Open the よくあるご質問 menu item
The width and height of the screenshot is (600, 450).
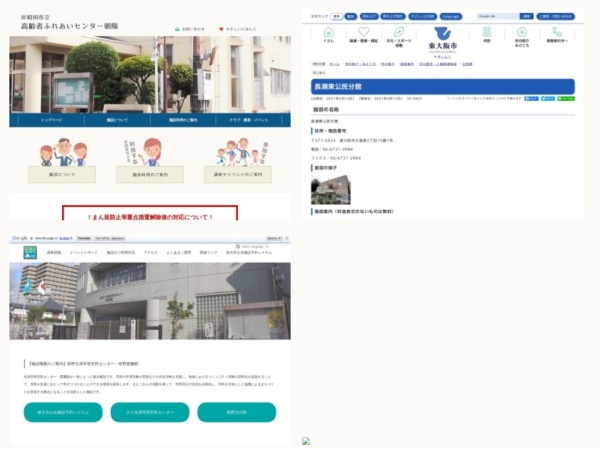click(x=179, y=253)
